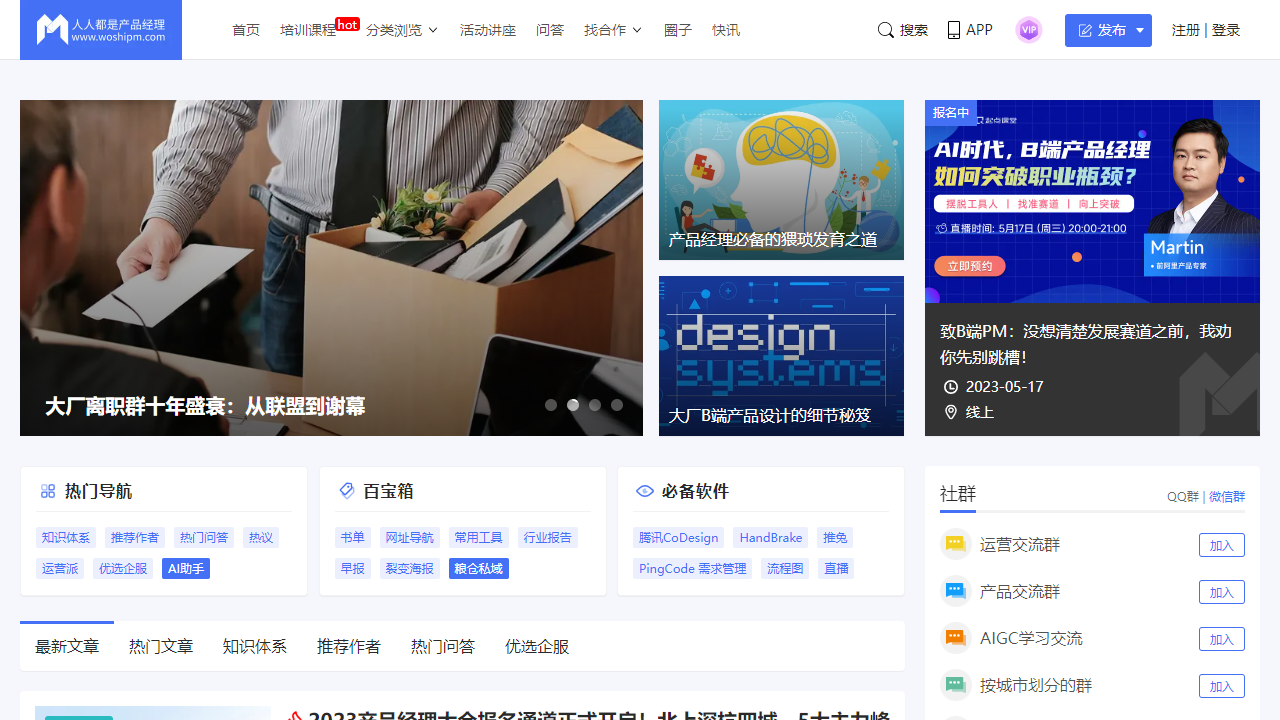Open the 发布 button dropdown arrow
This screenshot has width=1280, height=720.
point(1140,30)
